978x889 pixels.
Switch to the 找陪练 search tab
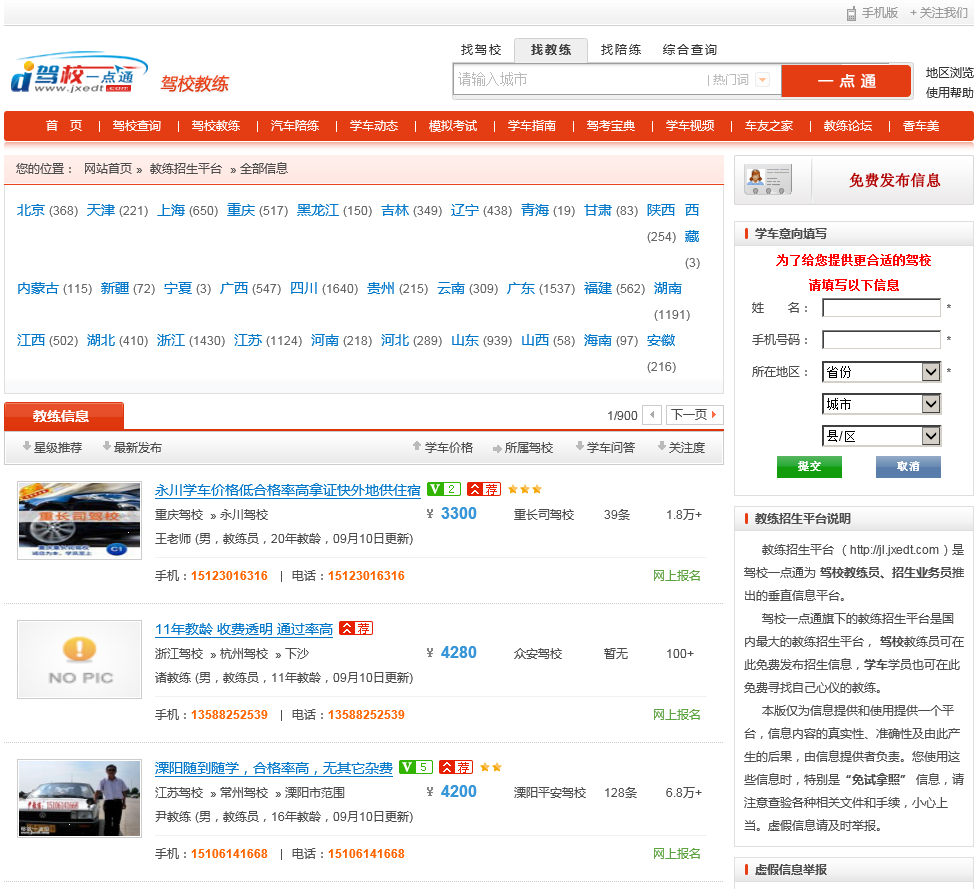coord(620,50)
